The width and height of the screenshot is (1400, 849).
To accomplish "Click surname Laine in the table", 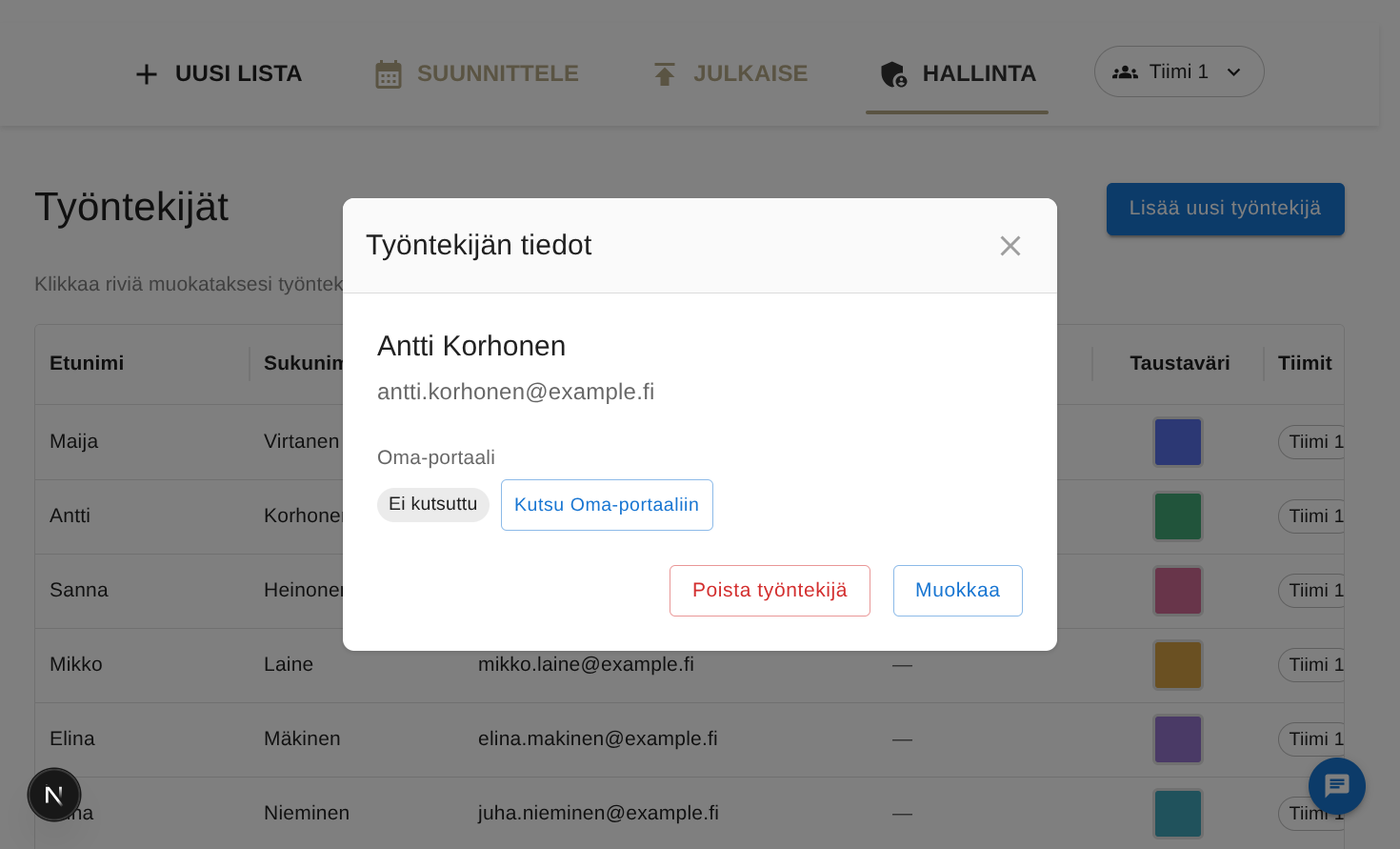I will pos(289,664).
